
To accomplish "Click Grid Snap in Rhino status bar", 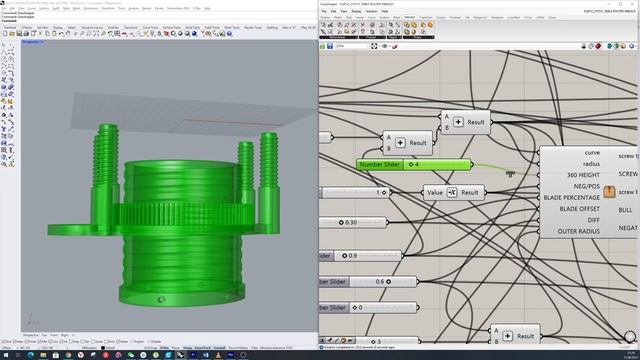I will [x=150, y=348].
